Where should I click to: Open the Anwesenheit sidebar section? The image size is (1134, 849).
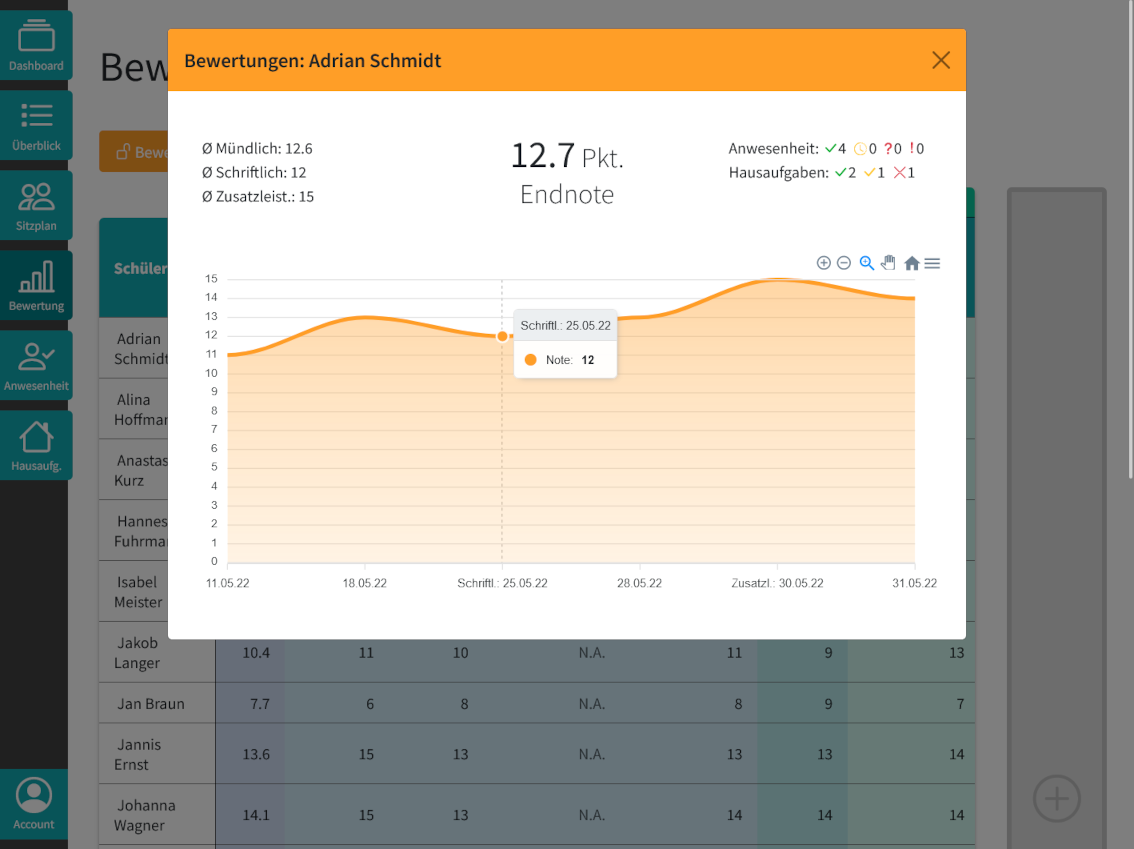36,366
